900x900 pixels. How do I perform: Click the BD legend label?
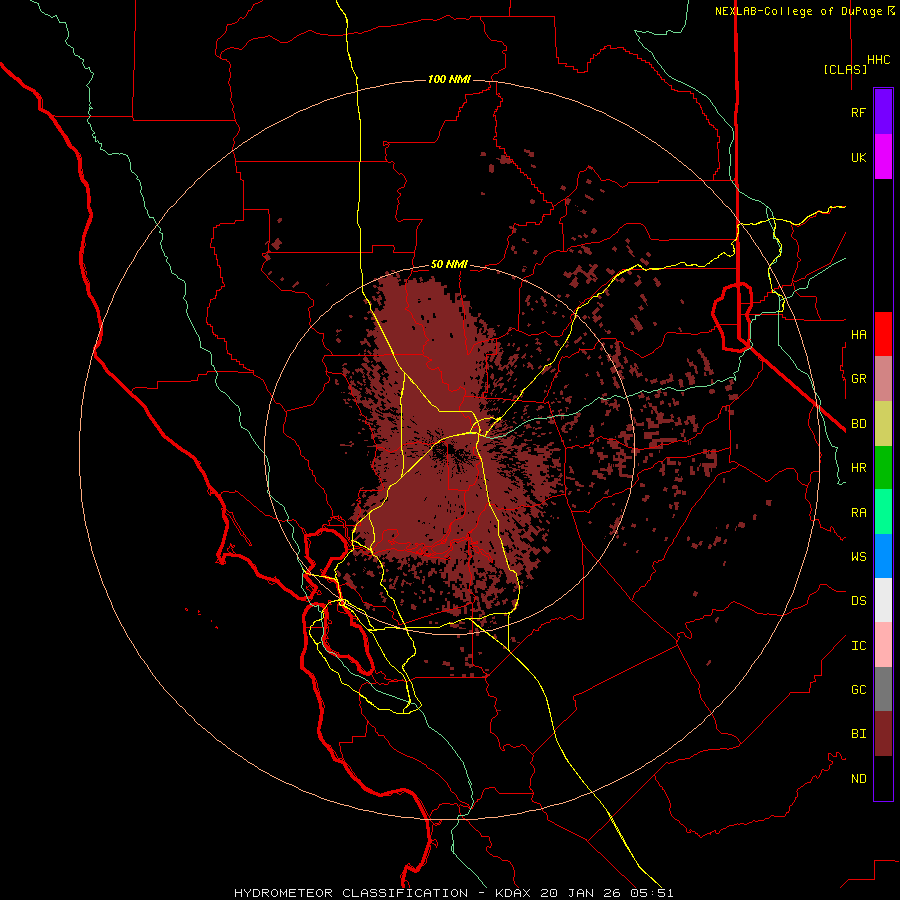click(858, 424)
